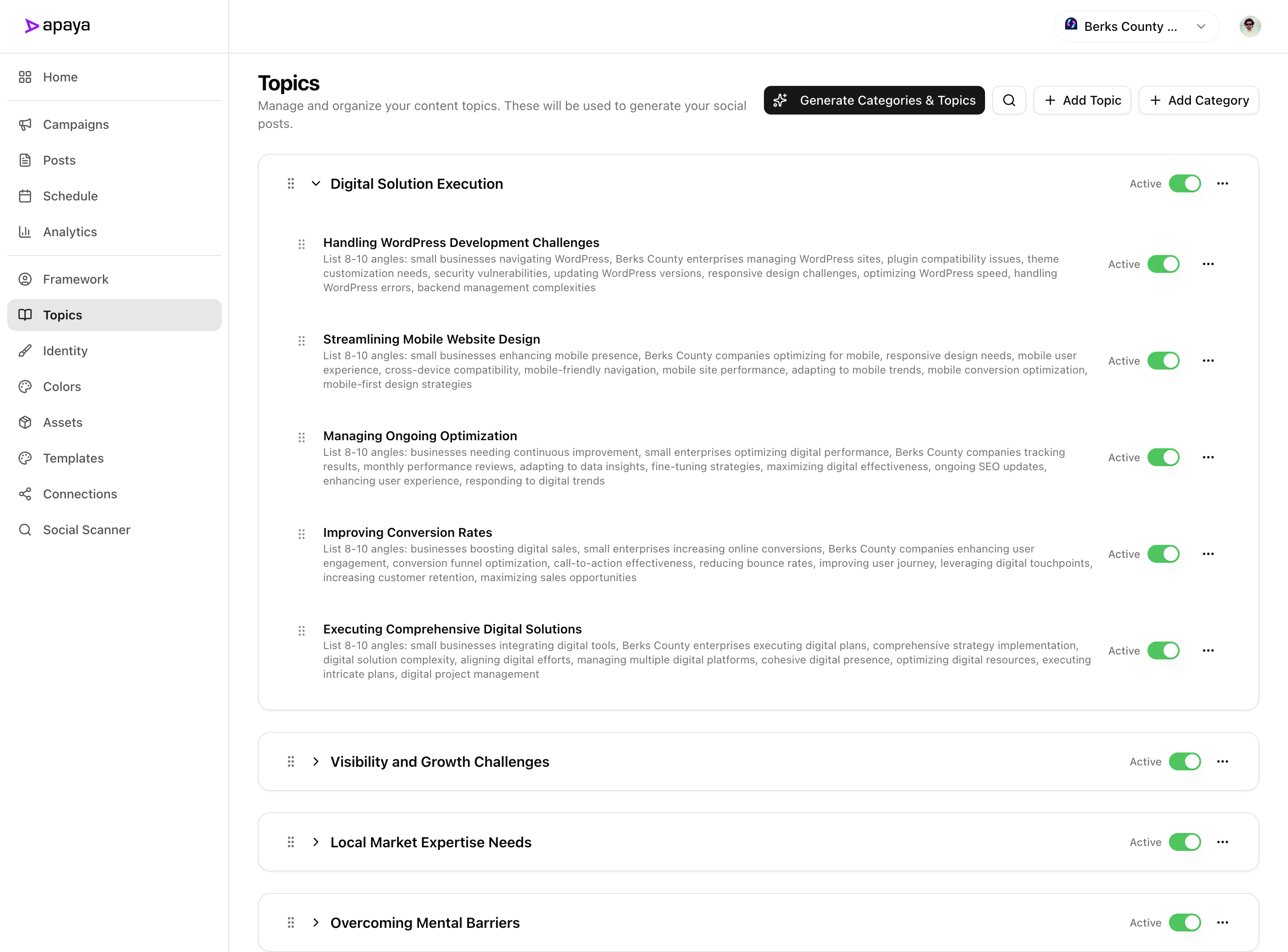Viewport: 1288px width, 952px height.
Task: Expand the Visibility and Growth Challenges category
Action: (316, 762)
